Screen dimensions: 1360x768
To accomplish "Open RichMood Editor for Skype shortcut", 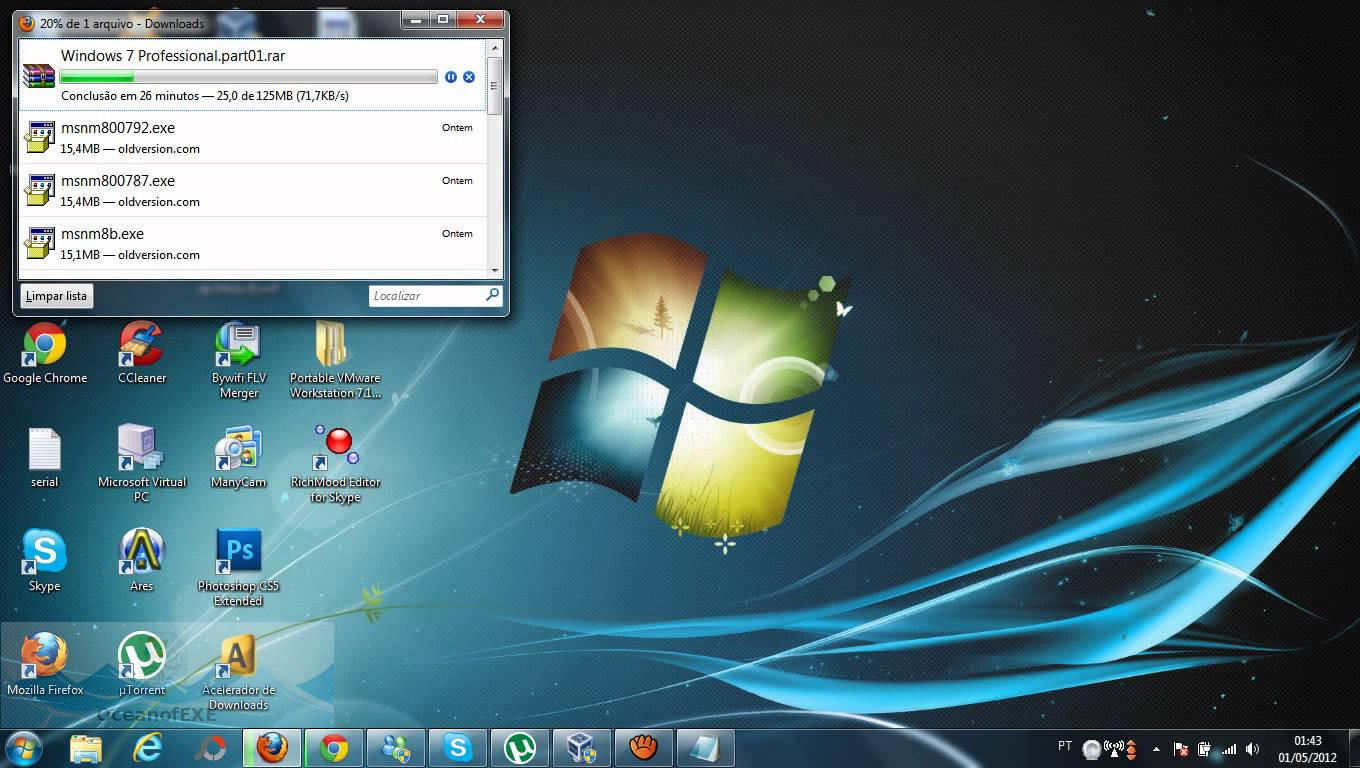I will pos(335,464).
